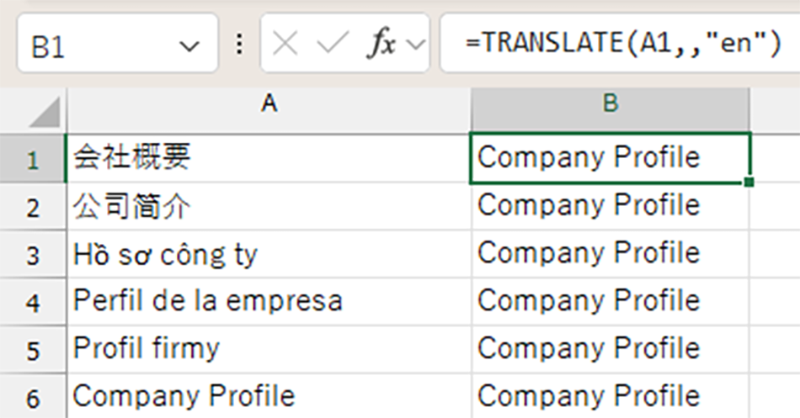Select row 4 header

pos(32,301)
